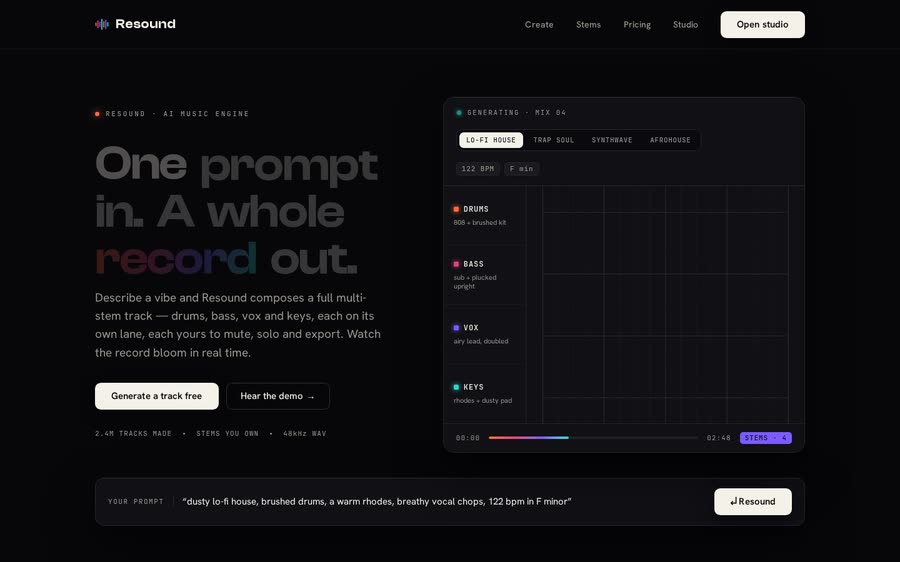The image size is (900, 562).
Task: Click the 'sub + plucked upright' description
Action: click(x=475, y=282)
